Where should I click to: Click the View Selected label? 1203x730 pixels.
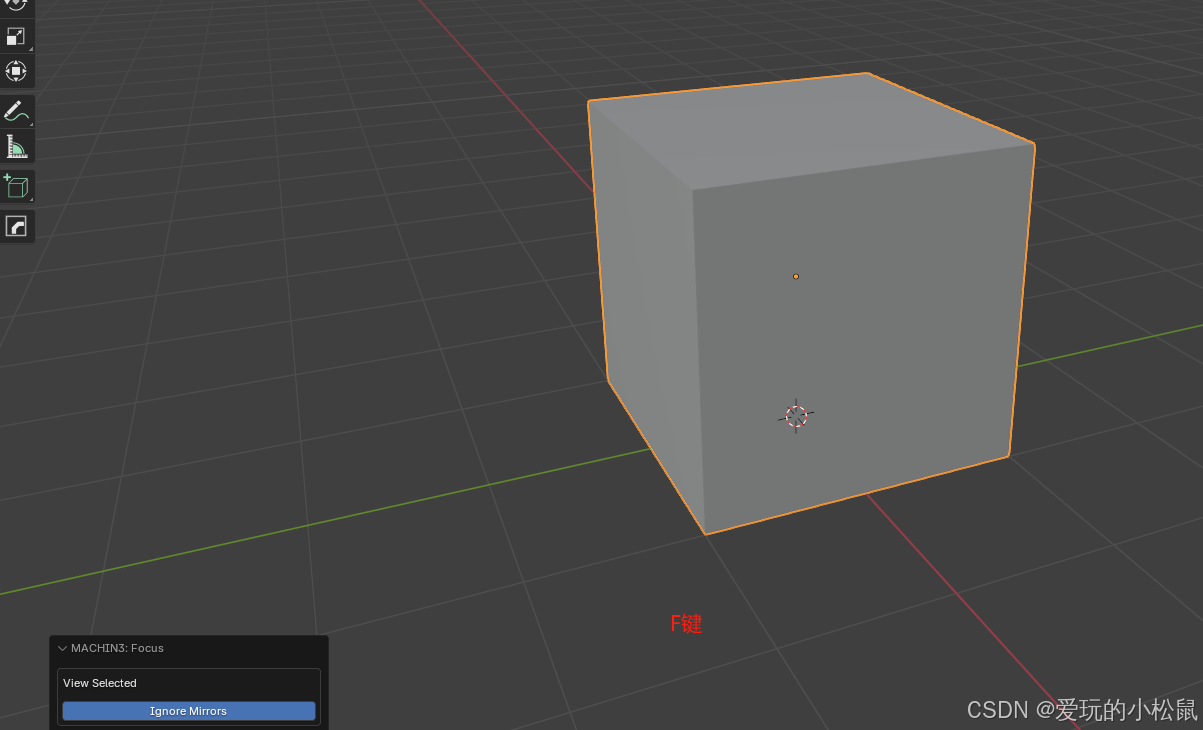pyautogui.click(x=100, y=683)
